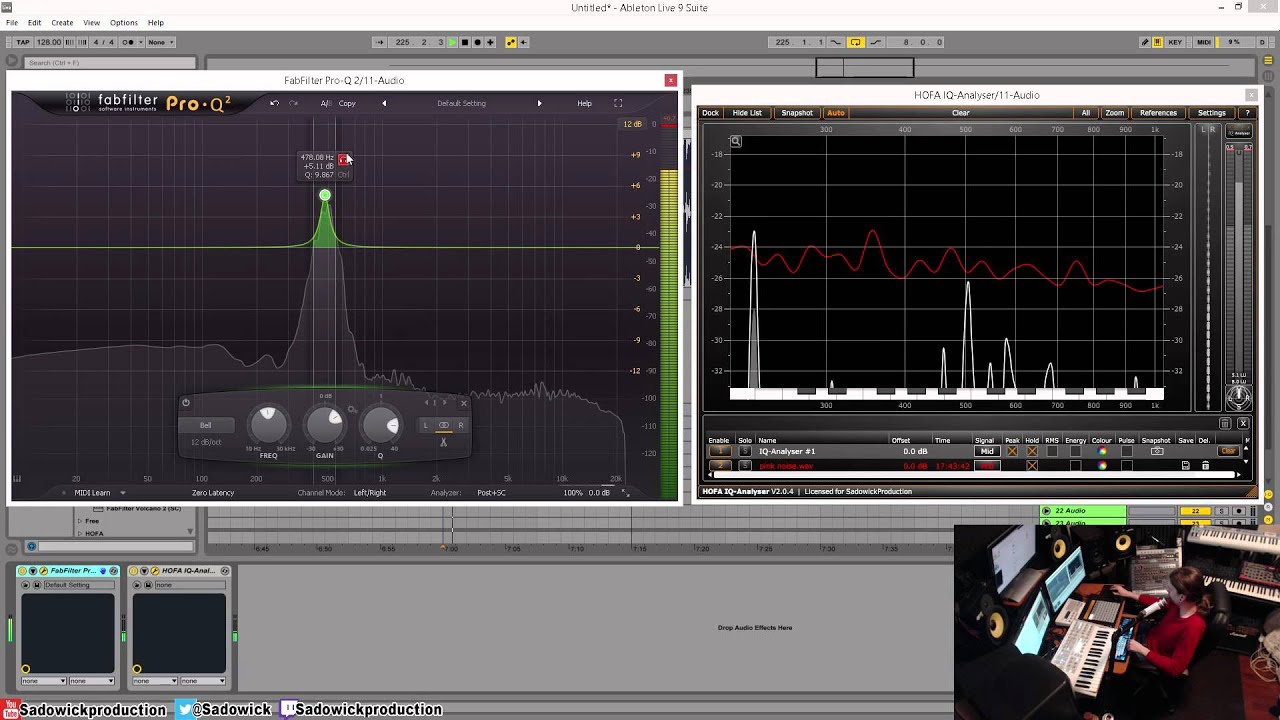
Task: Open Ableton quantization None dropdown
Action: click(x=160, y=42)
